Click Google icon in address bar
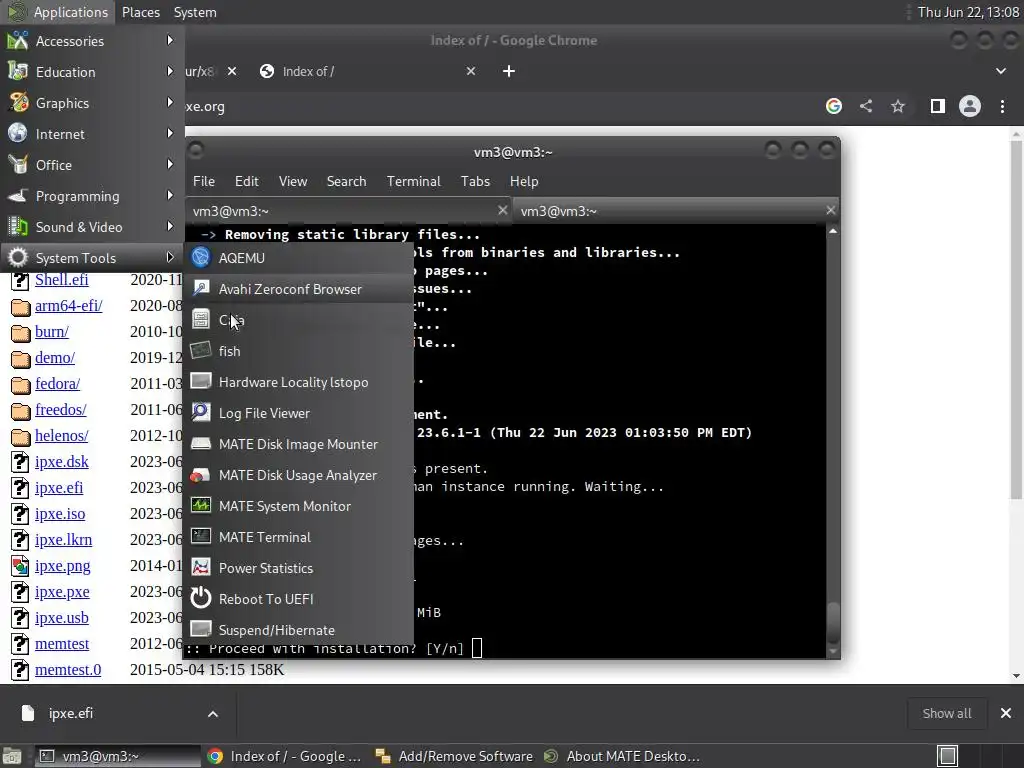 pyautogui.click(x=834, y=106)
